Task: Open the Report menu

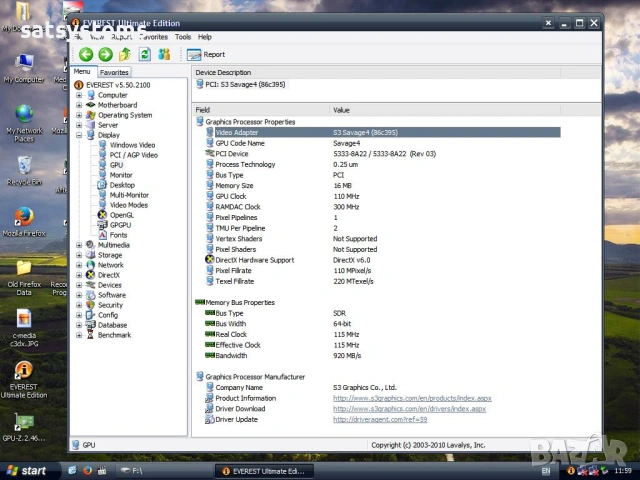Action: click(x=121, y=37)
